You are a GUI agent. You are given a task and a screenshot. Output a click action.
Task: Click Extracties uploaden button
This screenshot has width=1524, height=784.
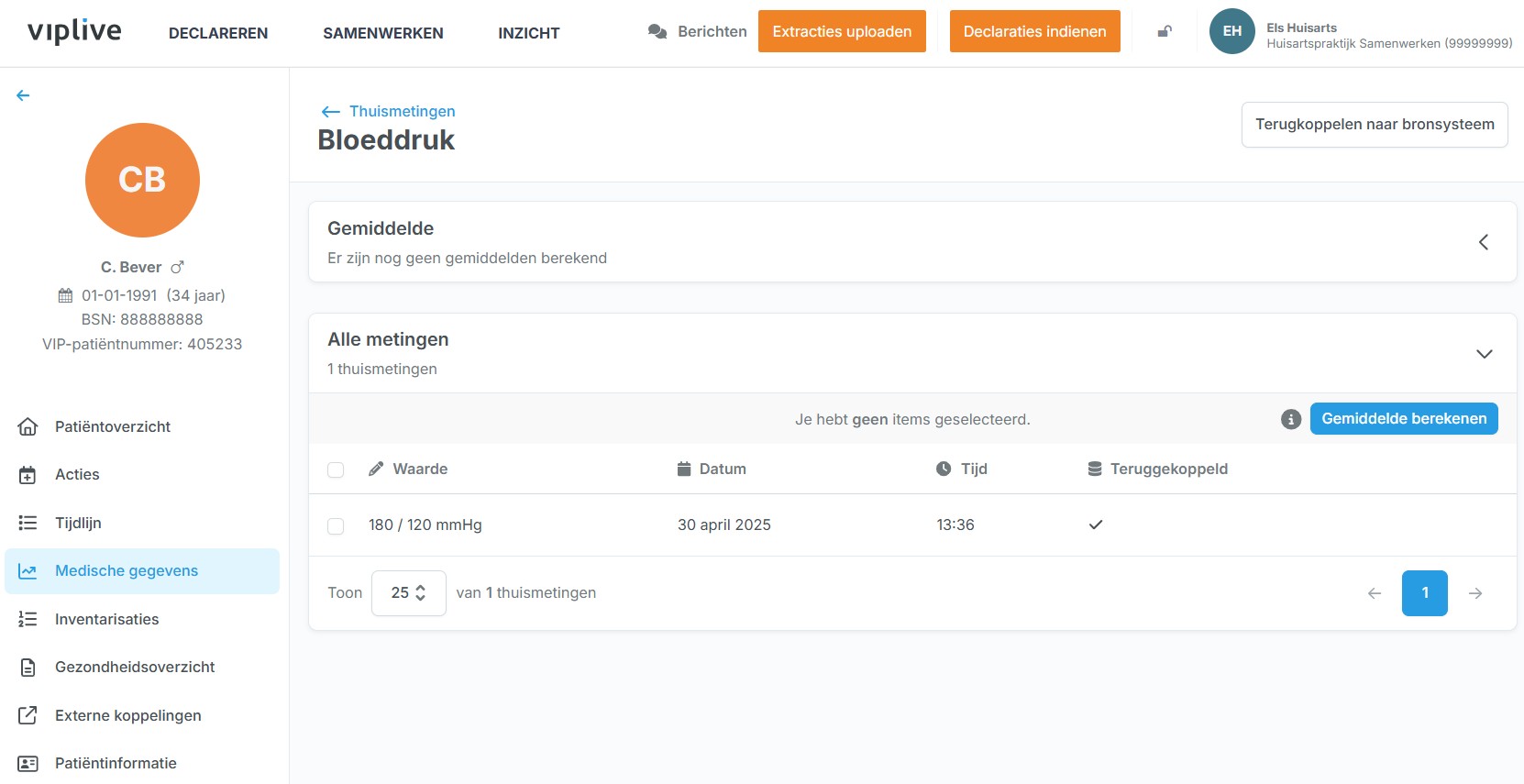click(x=842, y=31)
